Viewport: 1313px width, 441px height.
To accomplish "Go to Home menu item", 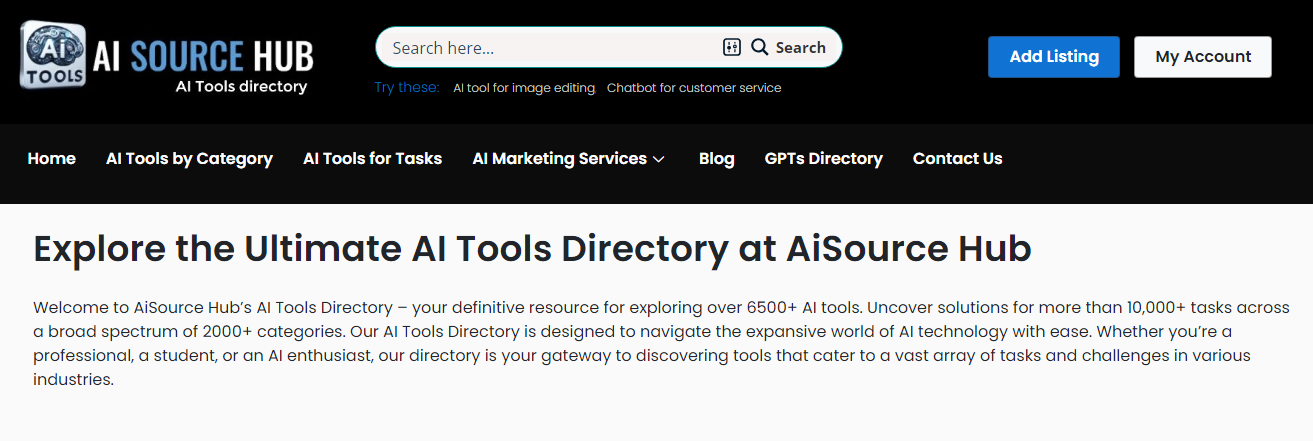I will [52, 158].
